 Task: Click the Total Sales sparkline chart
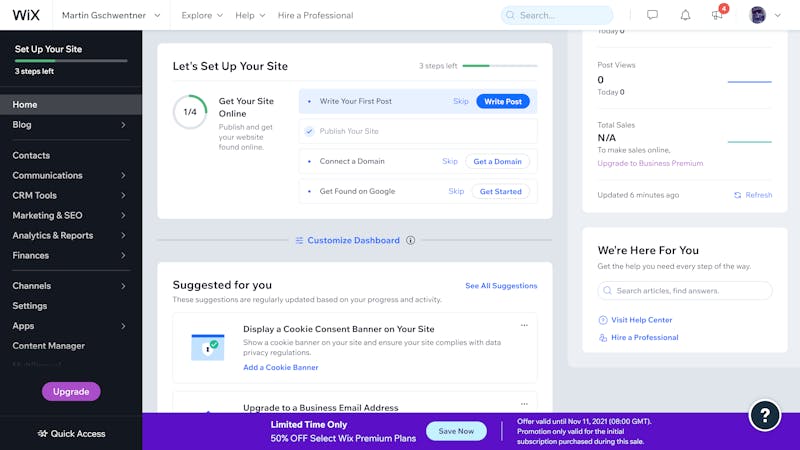[x=749, y=142]
